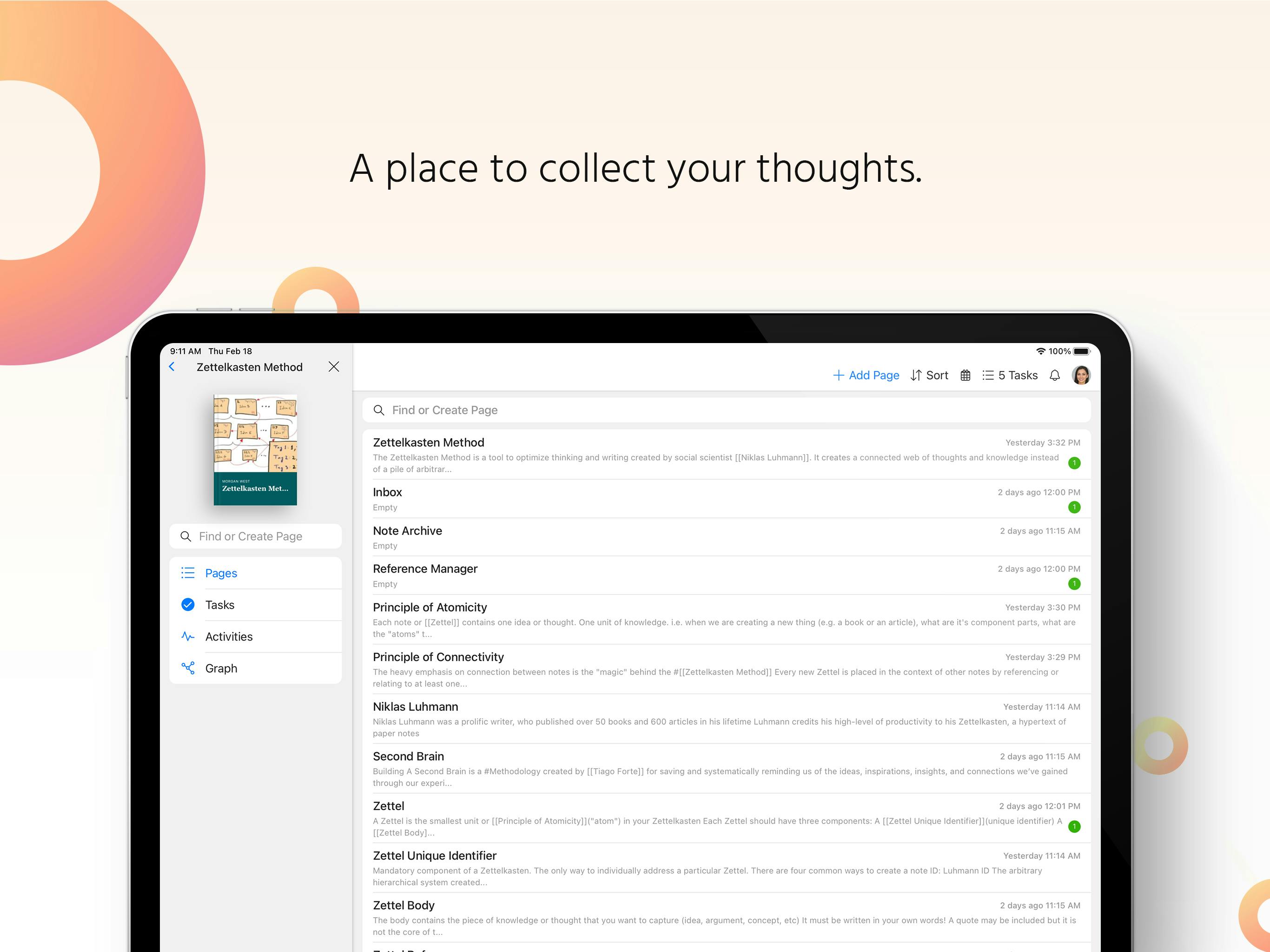The height and width of the screenshot is (952, 1270).
Task: Click green badge on Zettelkasten Method row
Action: 1074,463
